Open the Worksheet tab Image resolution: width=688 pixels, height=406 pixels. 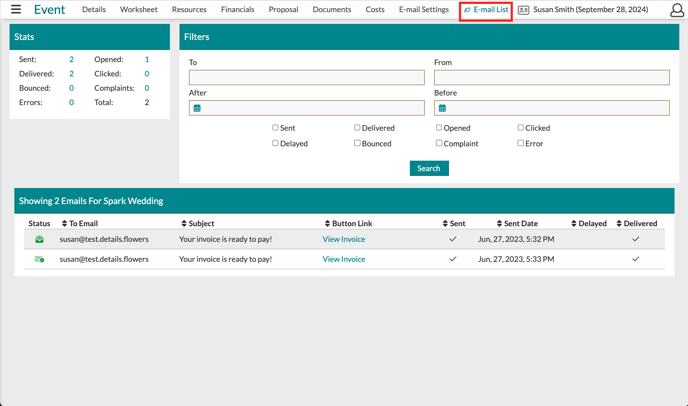139,10
